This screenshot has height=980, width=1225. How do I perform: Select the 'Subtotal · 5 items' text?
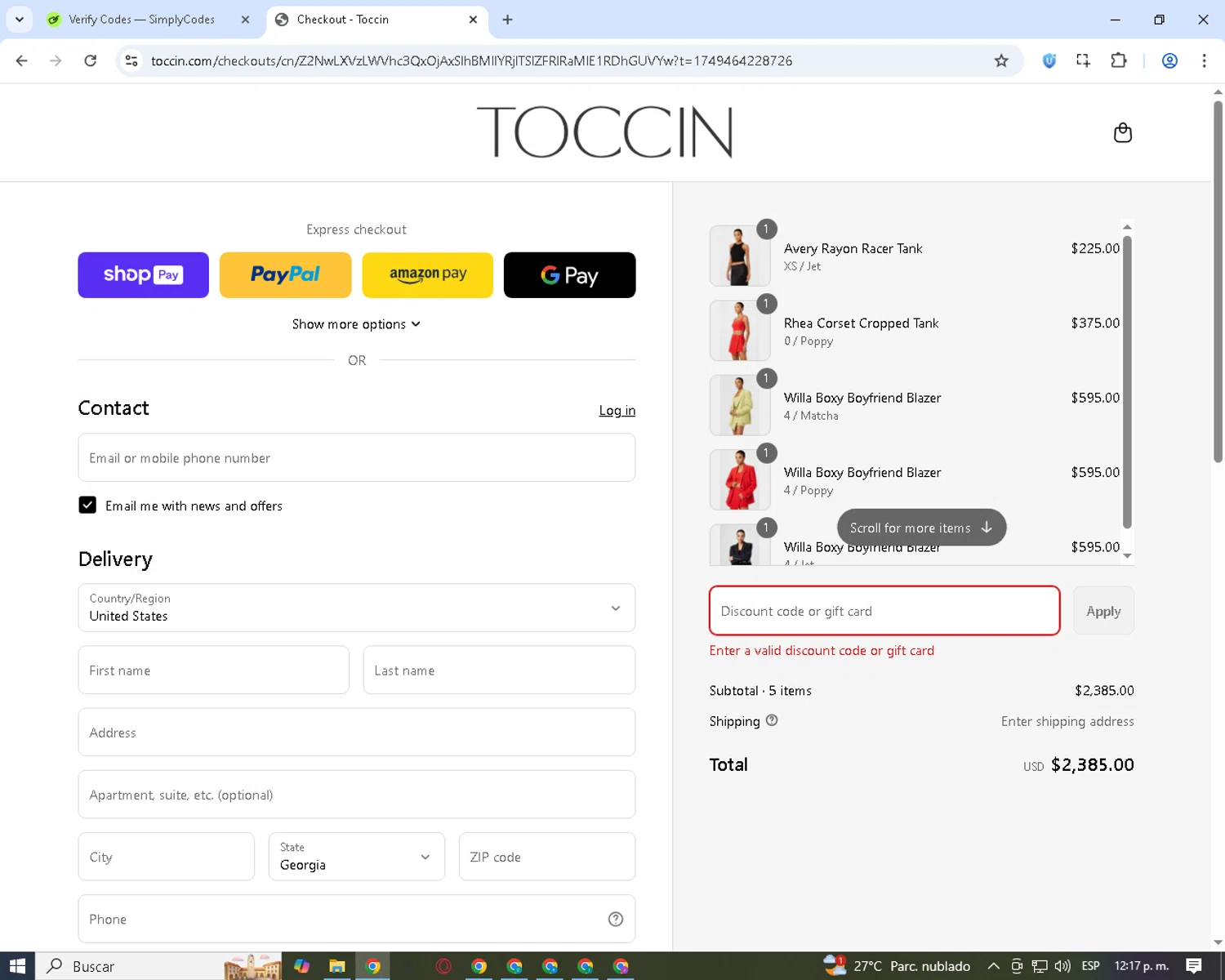(760, 691)
